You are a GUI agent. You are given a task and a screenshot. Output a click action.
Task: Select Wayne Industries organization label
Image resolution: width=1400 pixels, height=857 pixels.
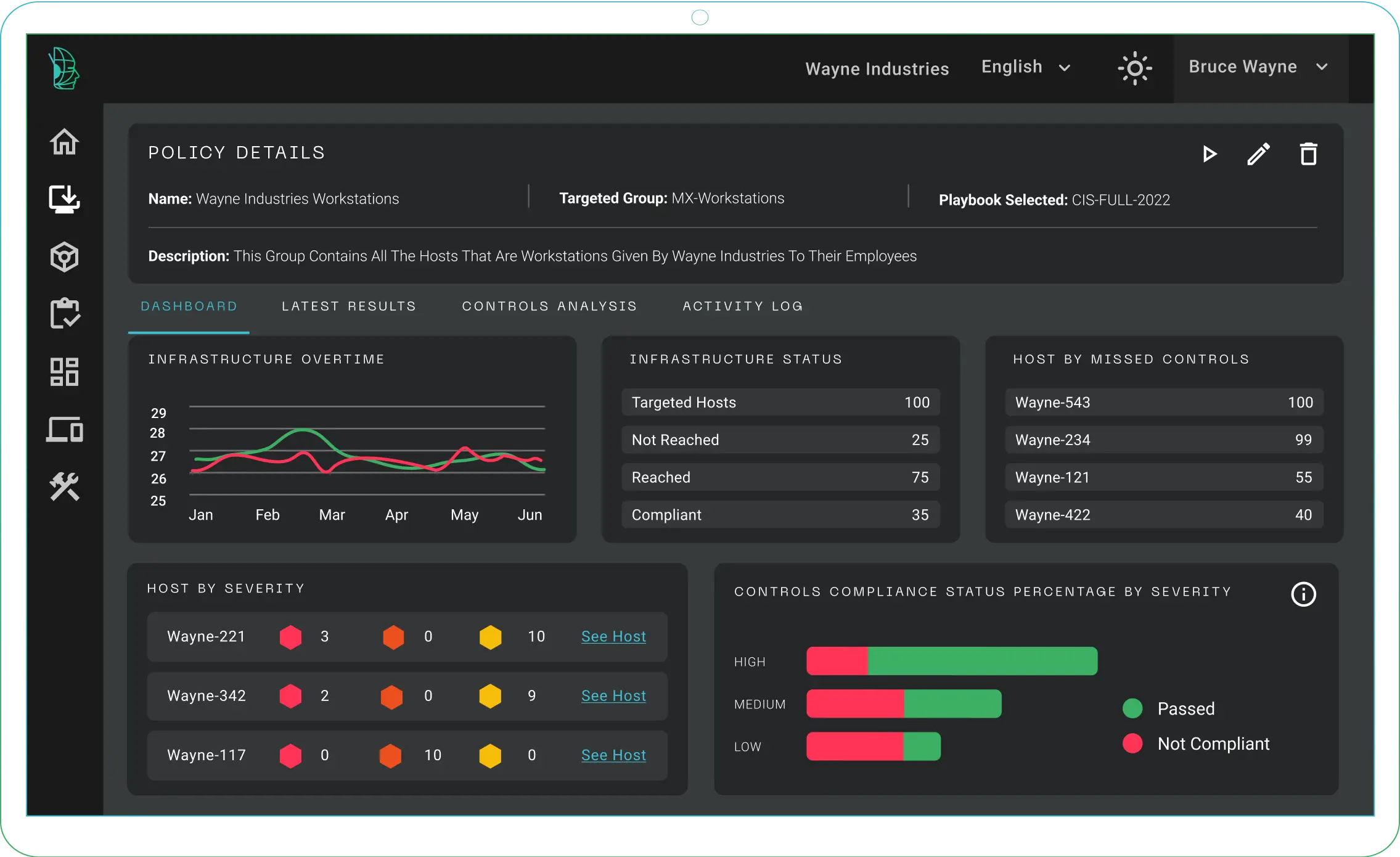(877, 68)
